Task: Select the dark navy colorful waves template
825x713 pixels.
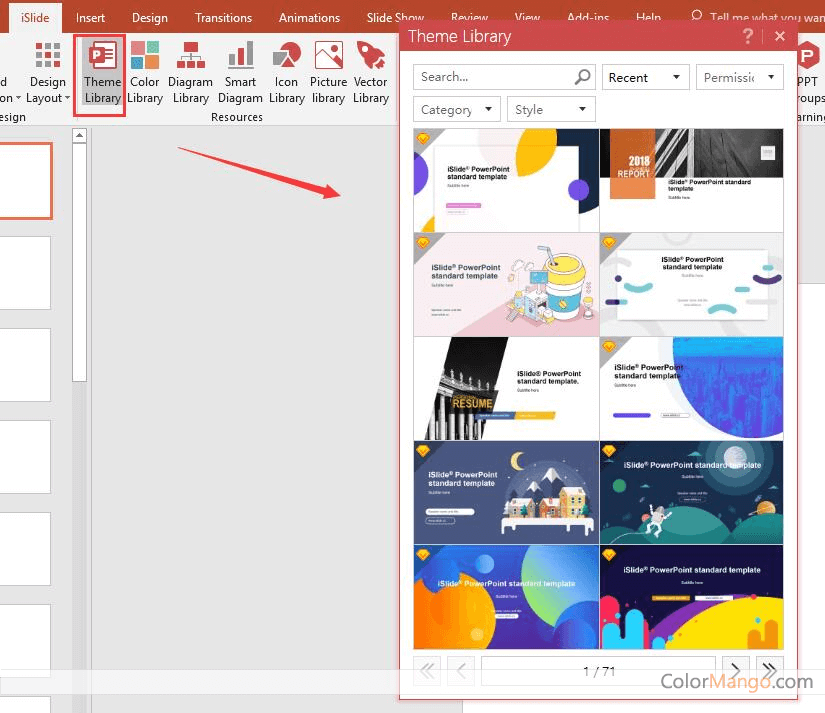Action: pyautogui.click(x=691, y=597)
